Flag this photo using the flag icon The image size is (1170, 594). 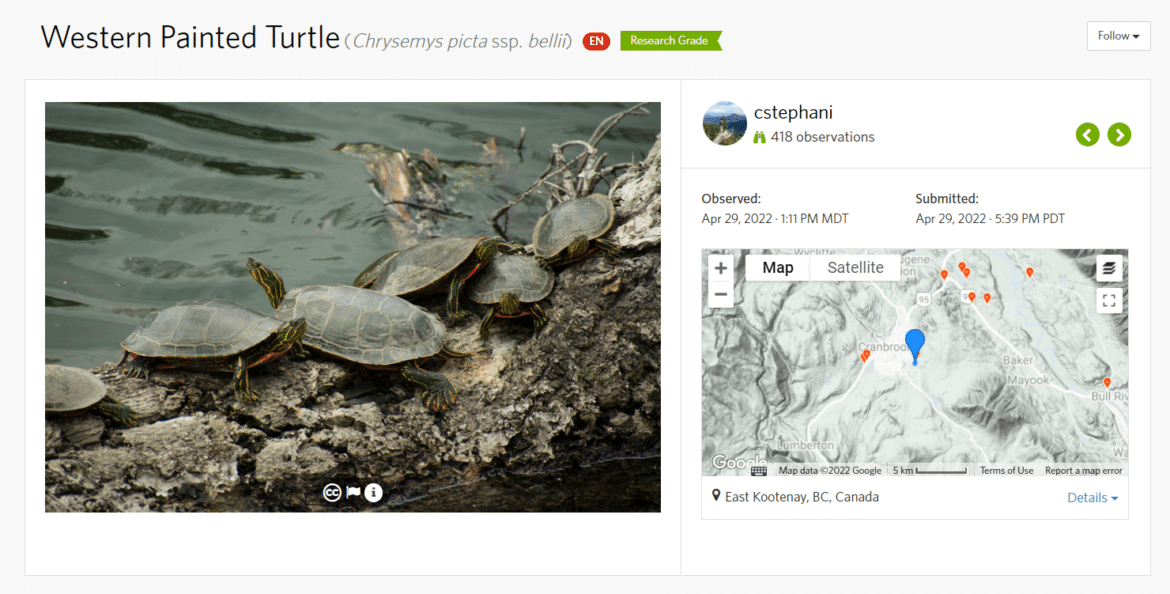click(x=353, y=492)
